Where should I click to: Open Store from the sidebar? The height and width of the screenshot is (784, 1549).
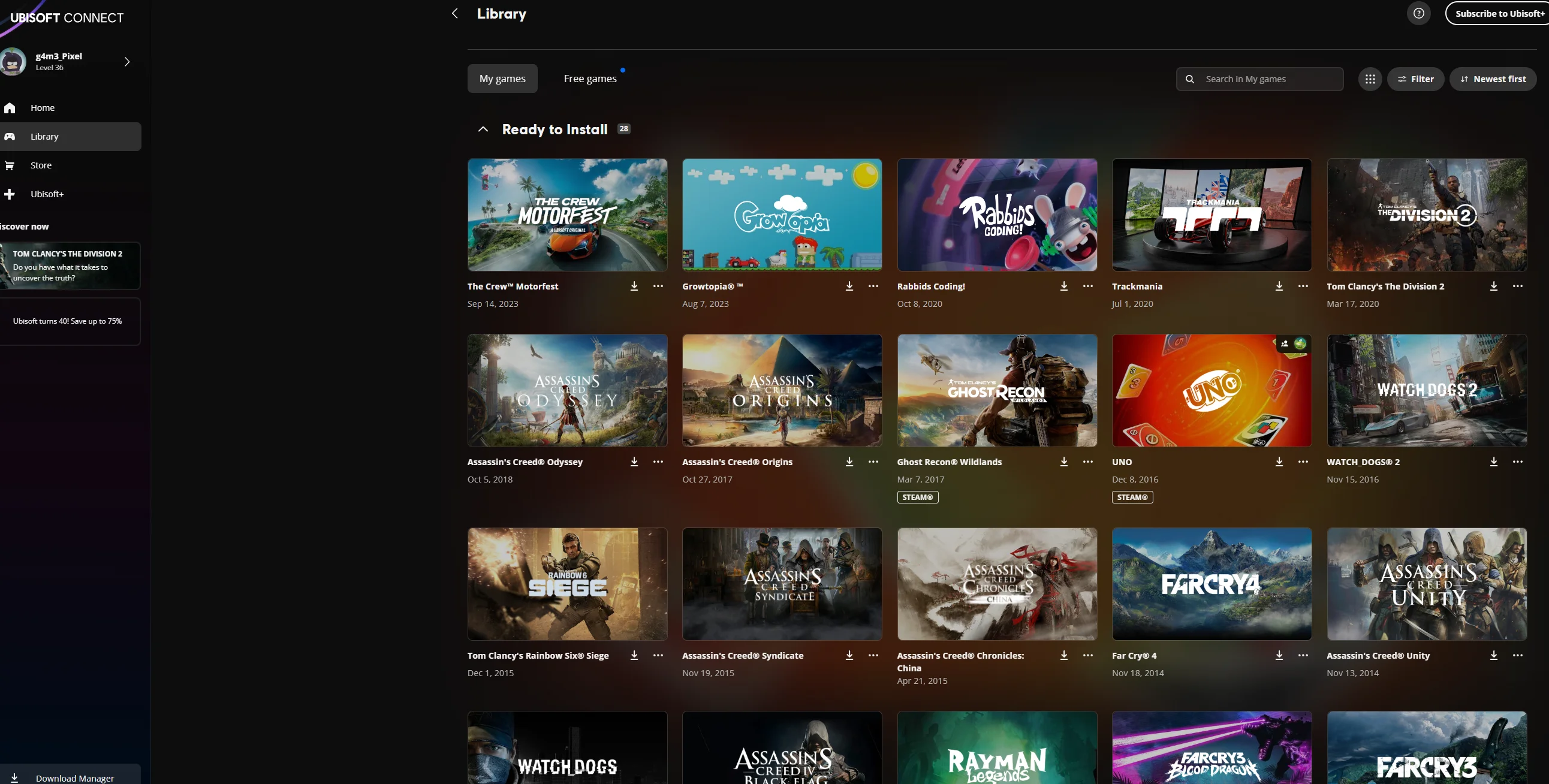point(70,165)
